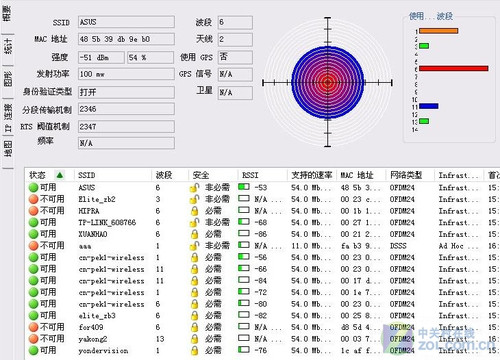
Task: Select cn-pek1-wireless row with RSSI -72
Action: coord(262,292)
